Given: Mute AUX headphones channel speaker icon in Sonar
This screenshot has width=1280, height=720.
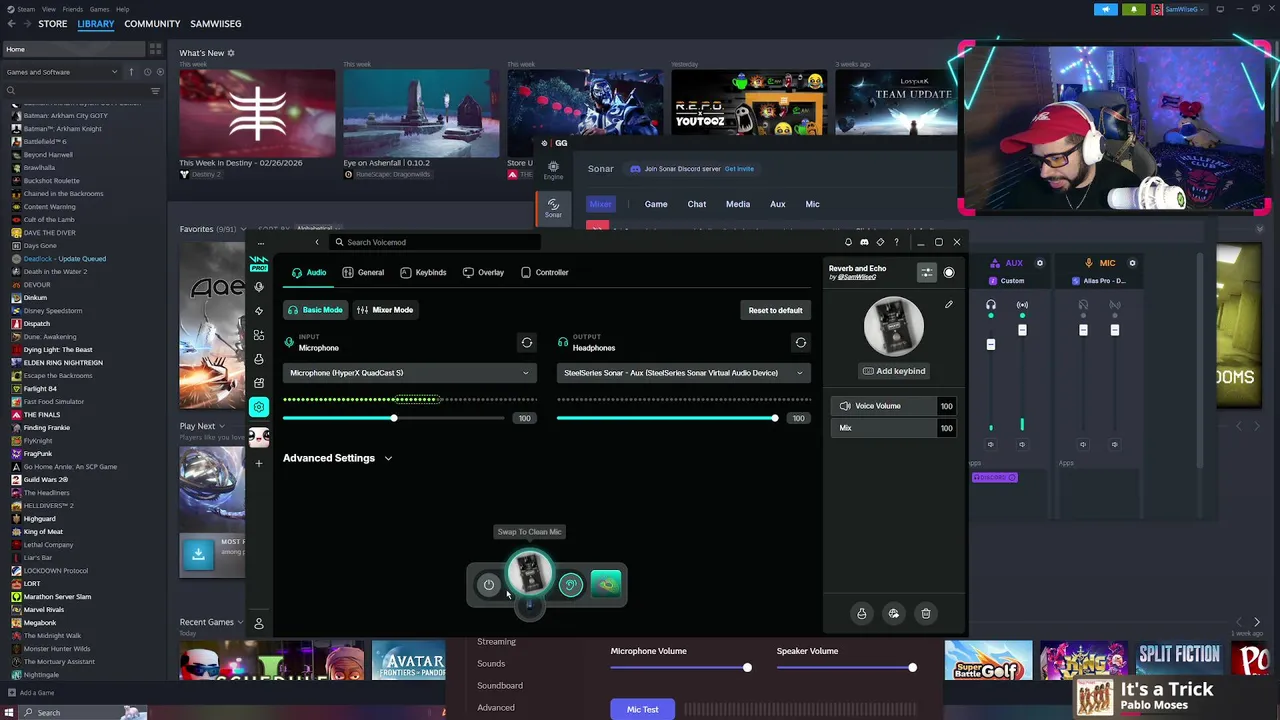Looking at the screenshot, I should (991, 444).
